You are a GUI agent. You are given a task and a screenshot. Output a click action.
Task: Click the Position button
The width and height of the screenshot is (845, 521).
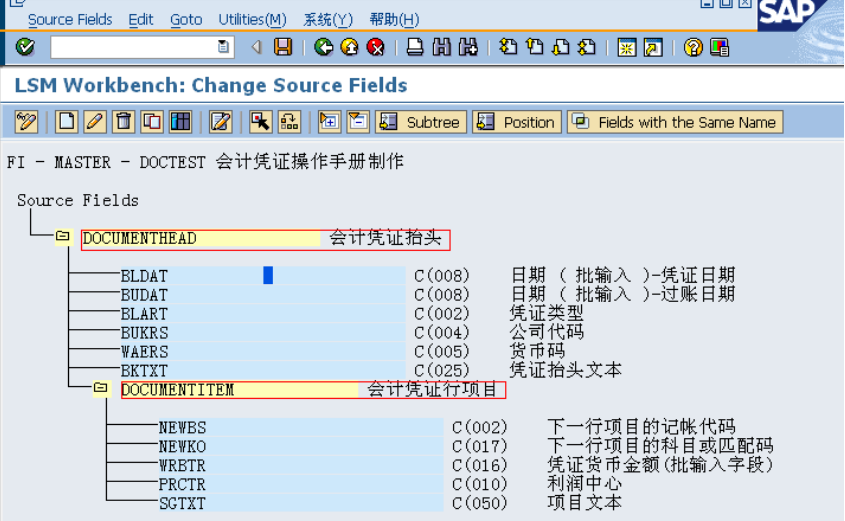517,122
